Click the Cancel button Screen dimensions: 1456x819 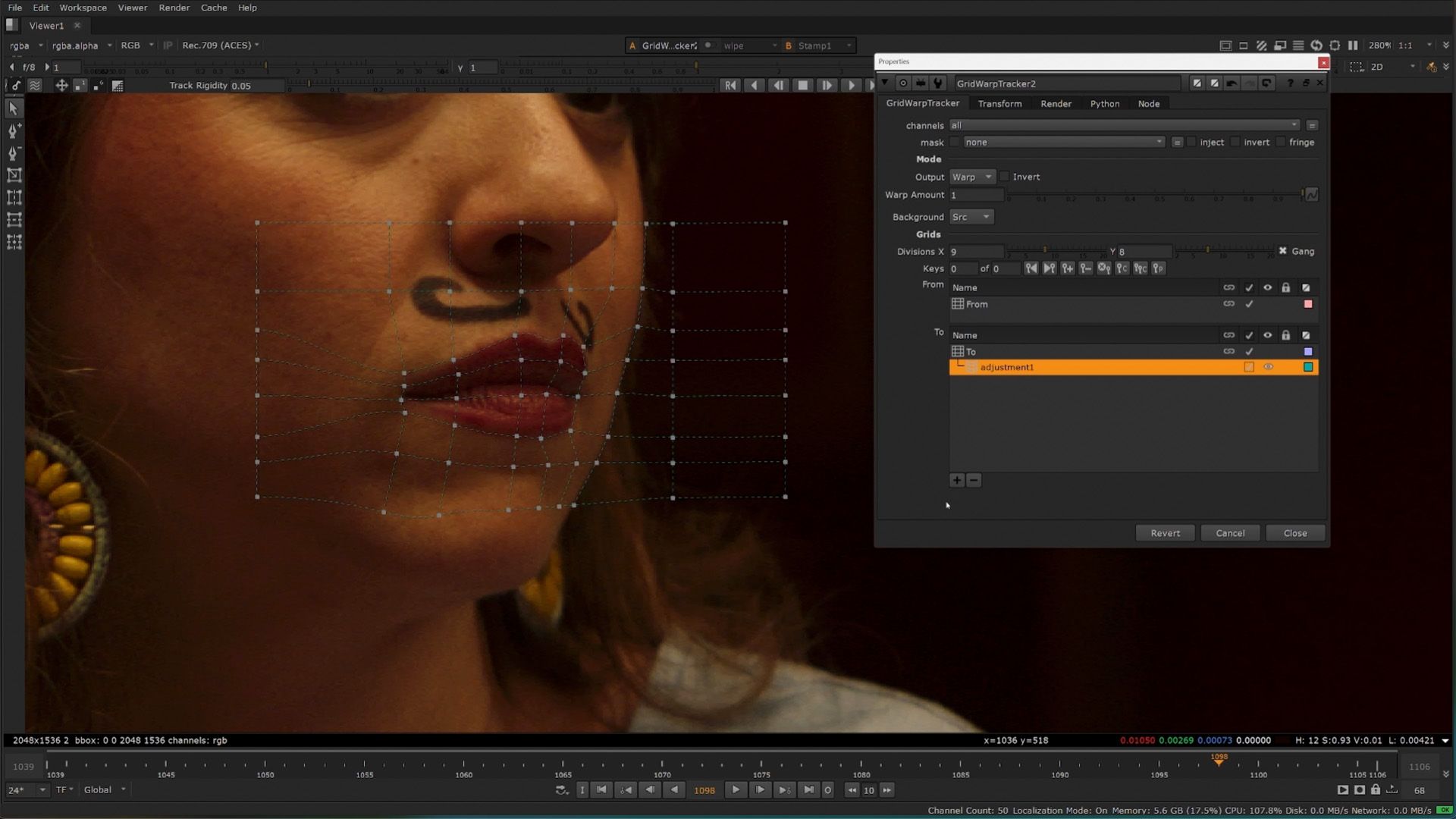1230,533
